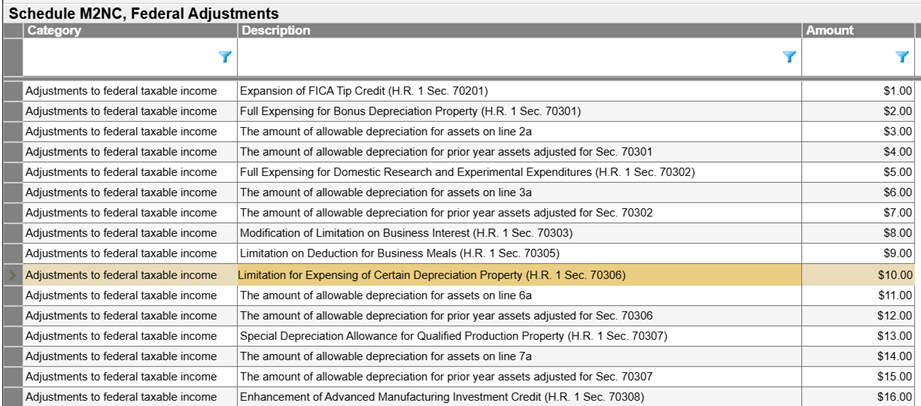
Task: Sort by the Category column header
Action: click(x=130, y=31)
